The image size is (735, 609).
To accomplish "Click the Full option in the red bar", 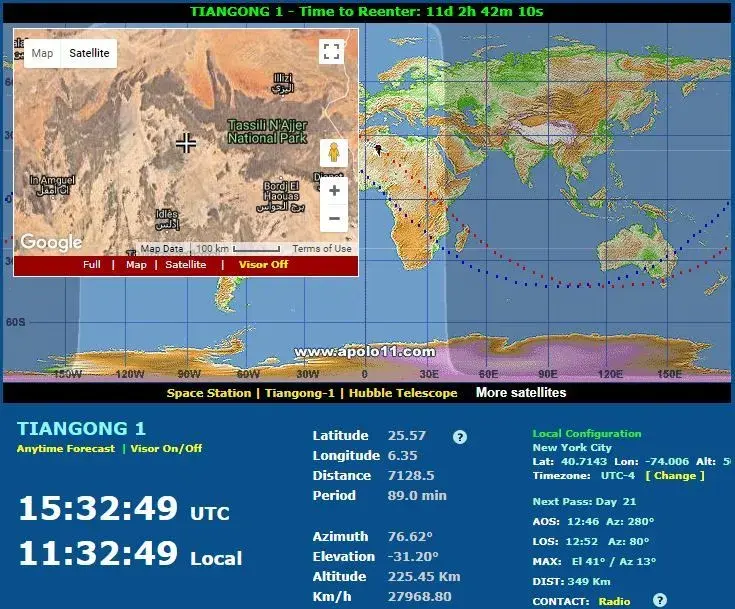I will click(92, 265).
